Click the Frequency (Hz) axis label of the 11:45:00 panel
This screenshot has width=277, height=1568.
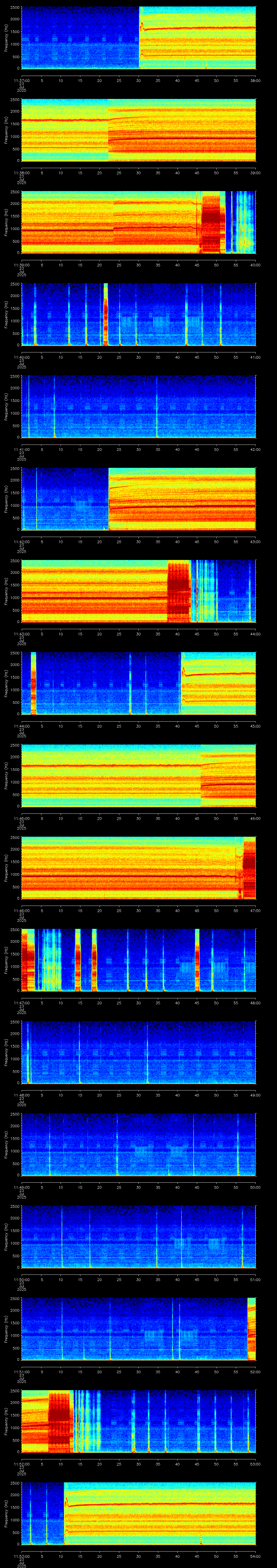(x=6, y=775)
